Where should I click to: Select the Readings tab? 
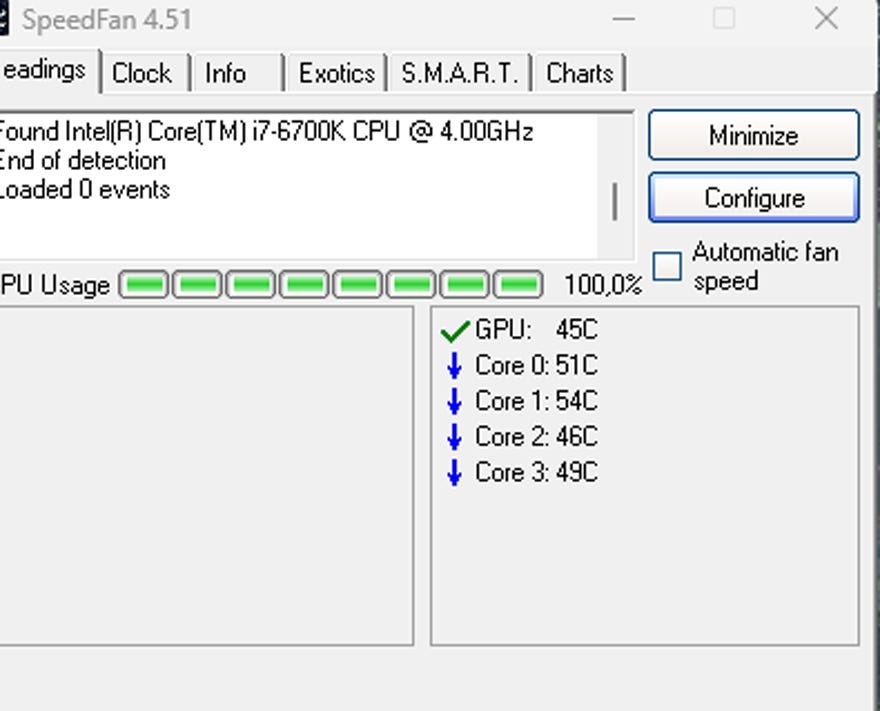point(49,71)
